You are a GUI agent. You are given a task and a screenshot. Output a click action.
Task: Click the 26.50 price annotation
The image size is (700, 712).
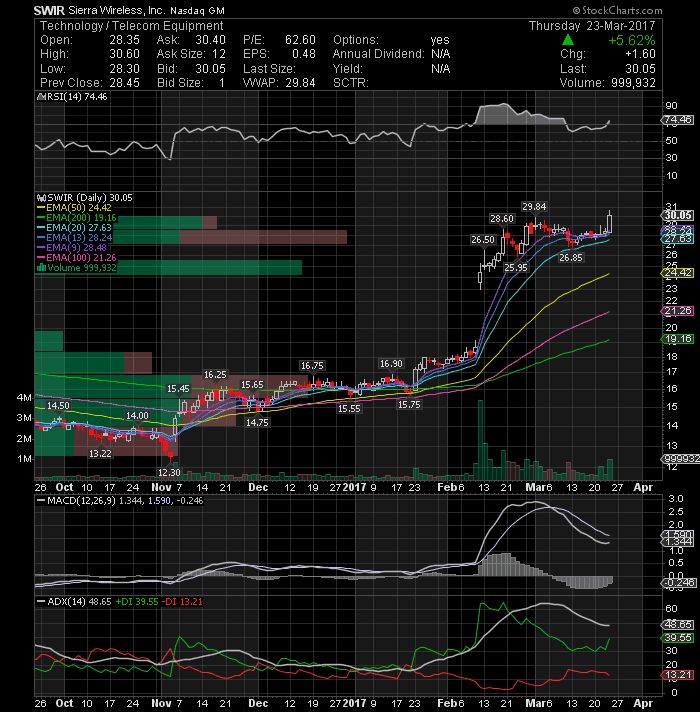point(483,240)
